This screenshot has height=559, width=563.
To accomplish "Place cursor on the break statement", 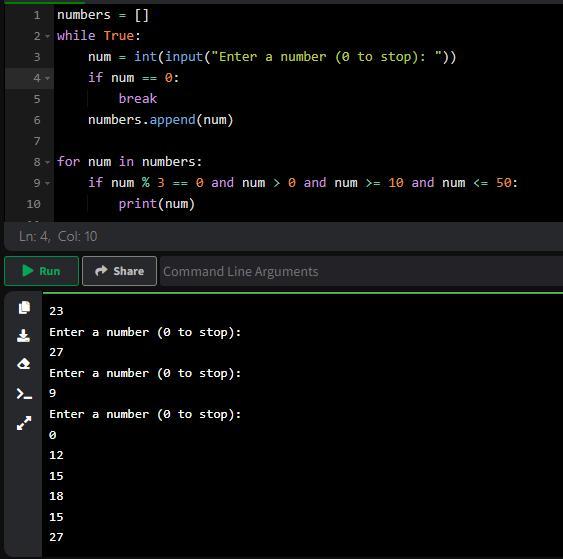I will [138, 99].
